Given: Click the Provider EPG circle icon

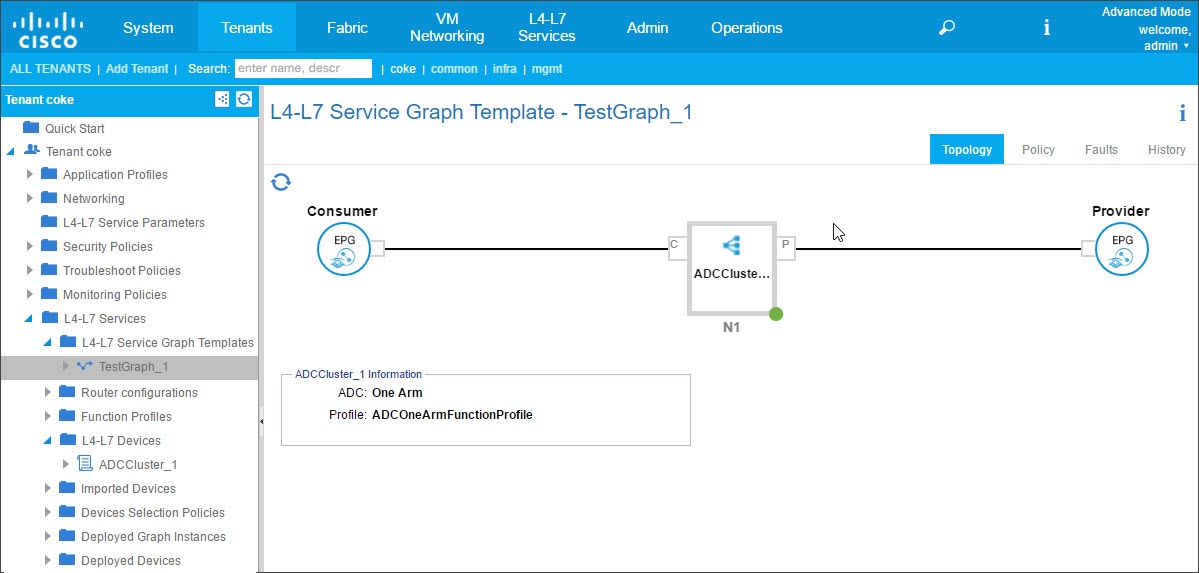Looking at the screenshot, I should 1122,249.
